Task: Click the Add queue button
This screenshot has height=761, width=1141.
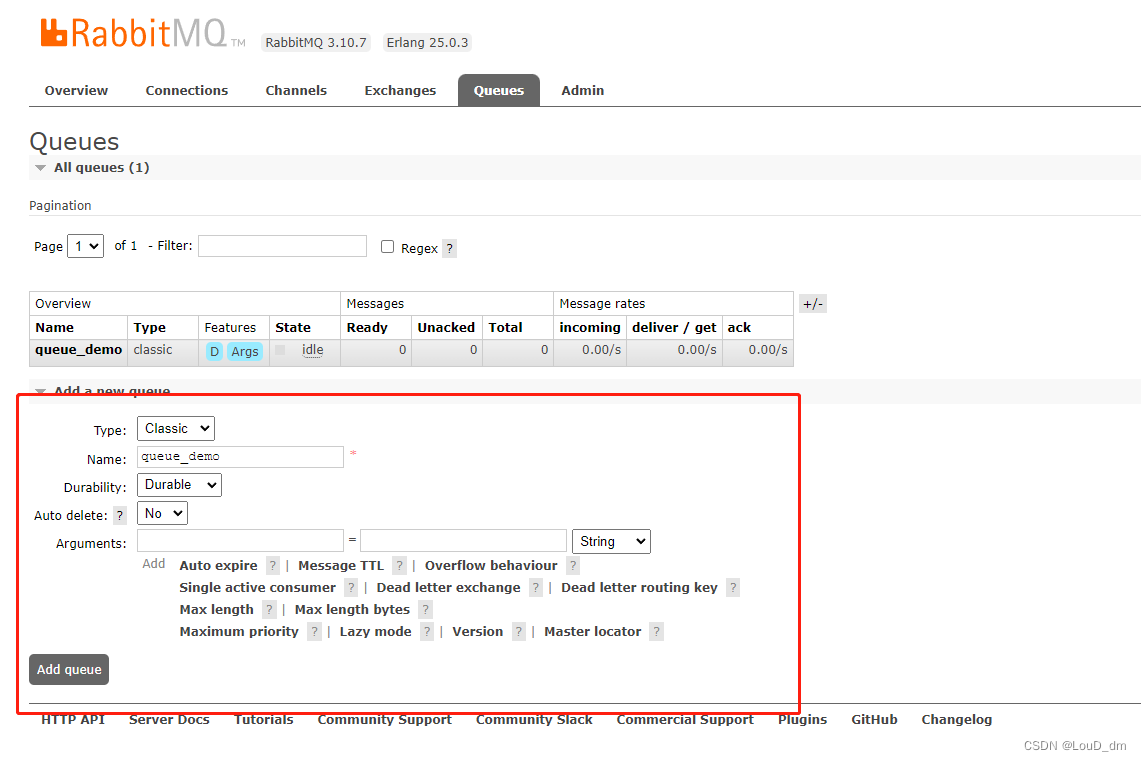Action: pyautogui.click(x=68, y=669)
